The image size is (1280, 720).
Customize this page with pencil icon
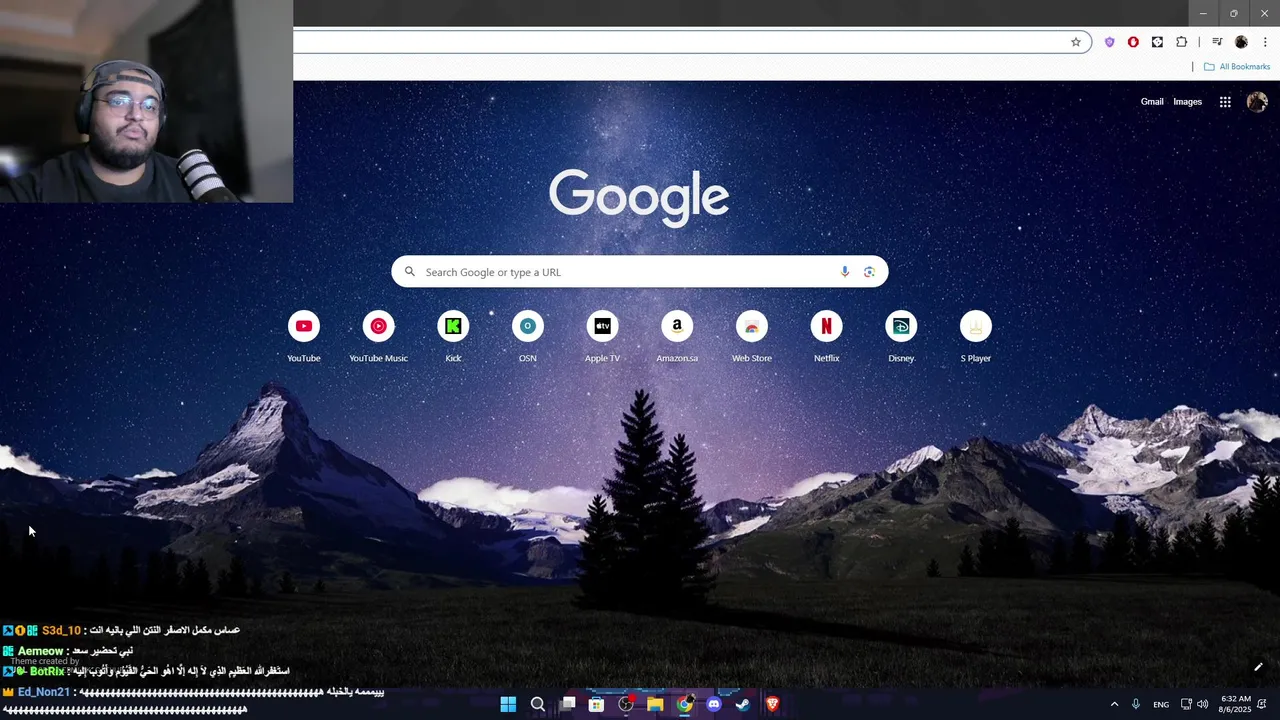(x=1258, y=667)
